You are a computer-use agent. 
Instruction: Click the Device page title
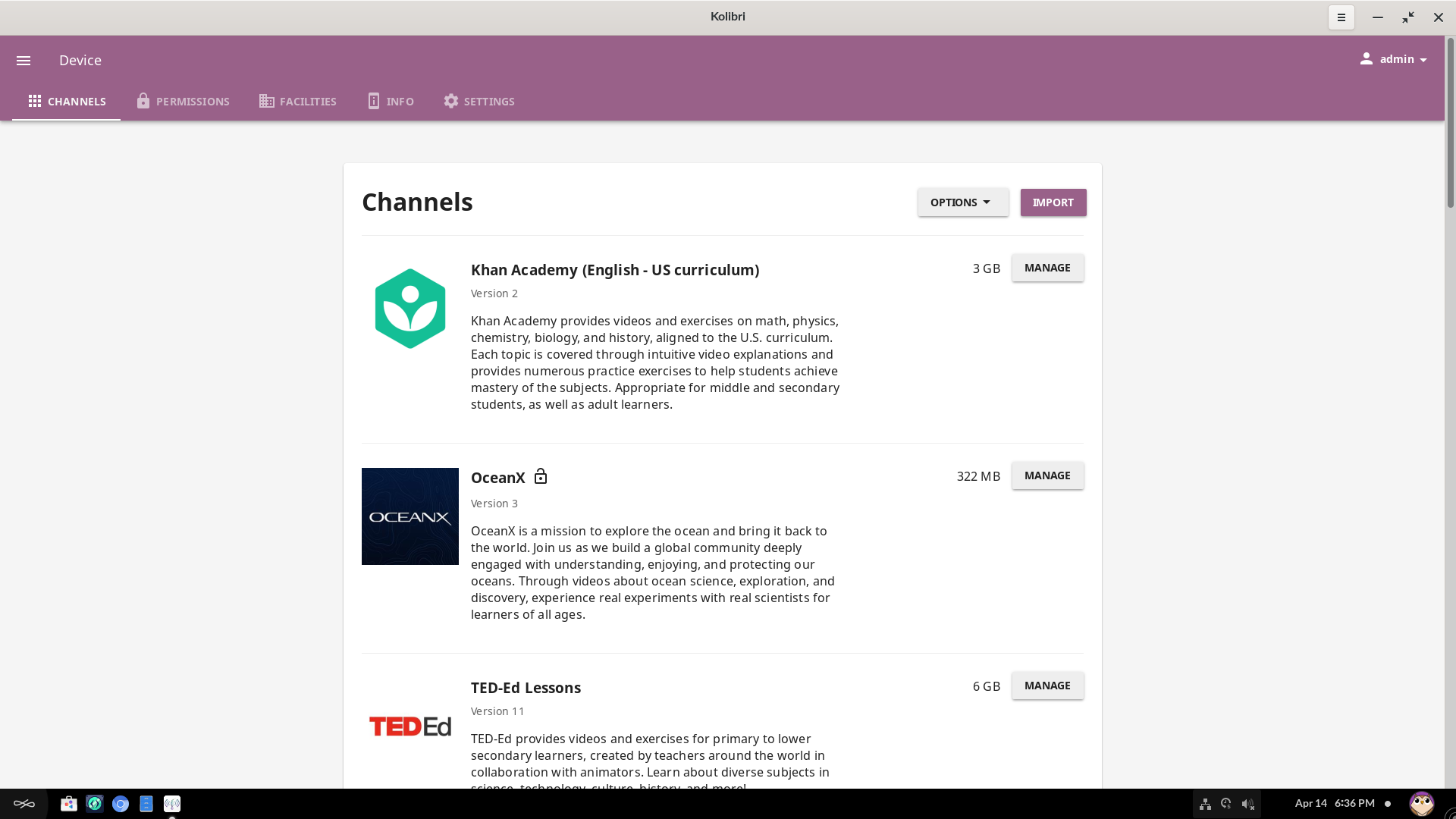click(80, 61)
